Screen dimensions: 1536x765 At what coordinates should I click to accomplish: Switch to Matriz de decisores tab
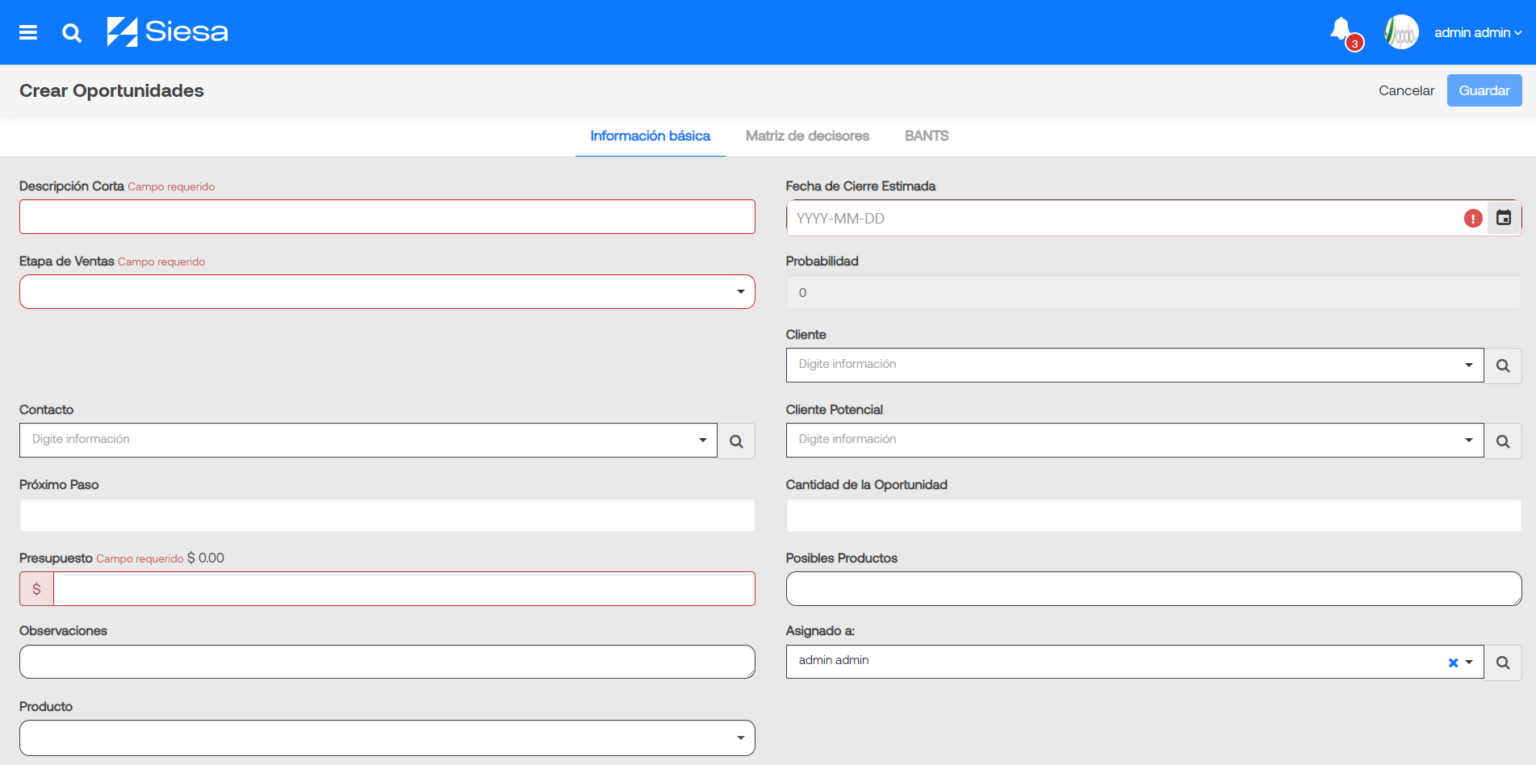(x=807, y=136)
